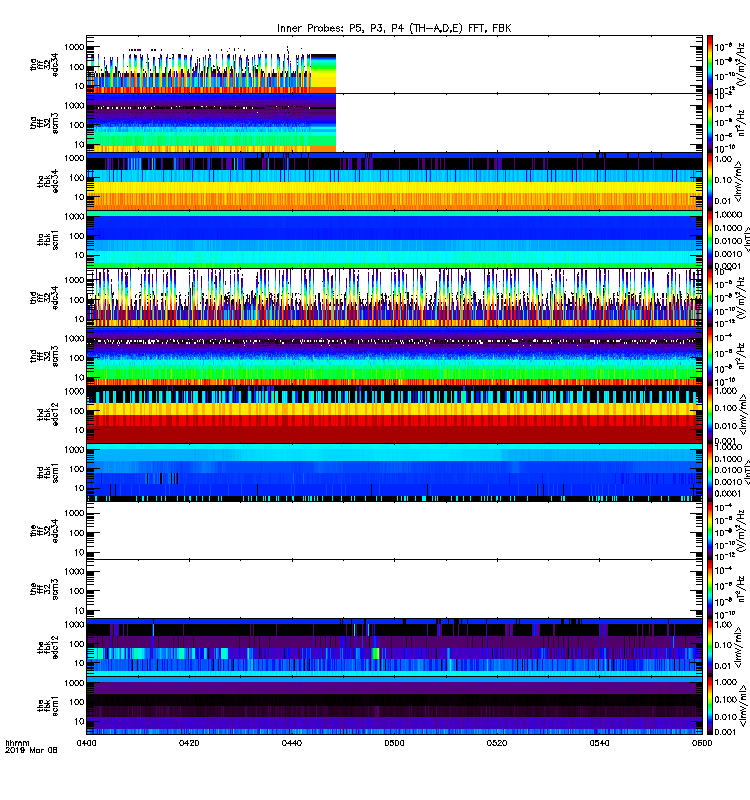This screenshot has height=800, width=750.
Task: Click the thd fbk scm1 filter bank panel
Action: [x=394, y=472]
